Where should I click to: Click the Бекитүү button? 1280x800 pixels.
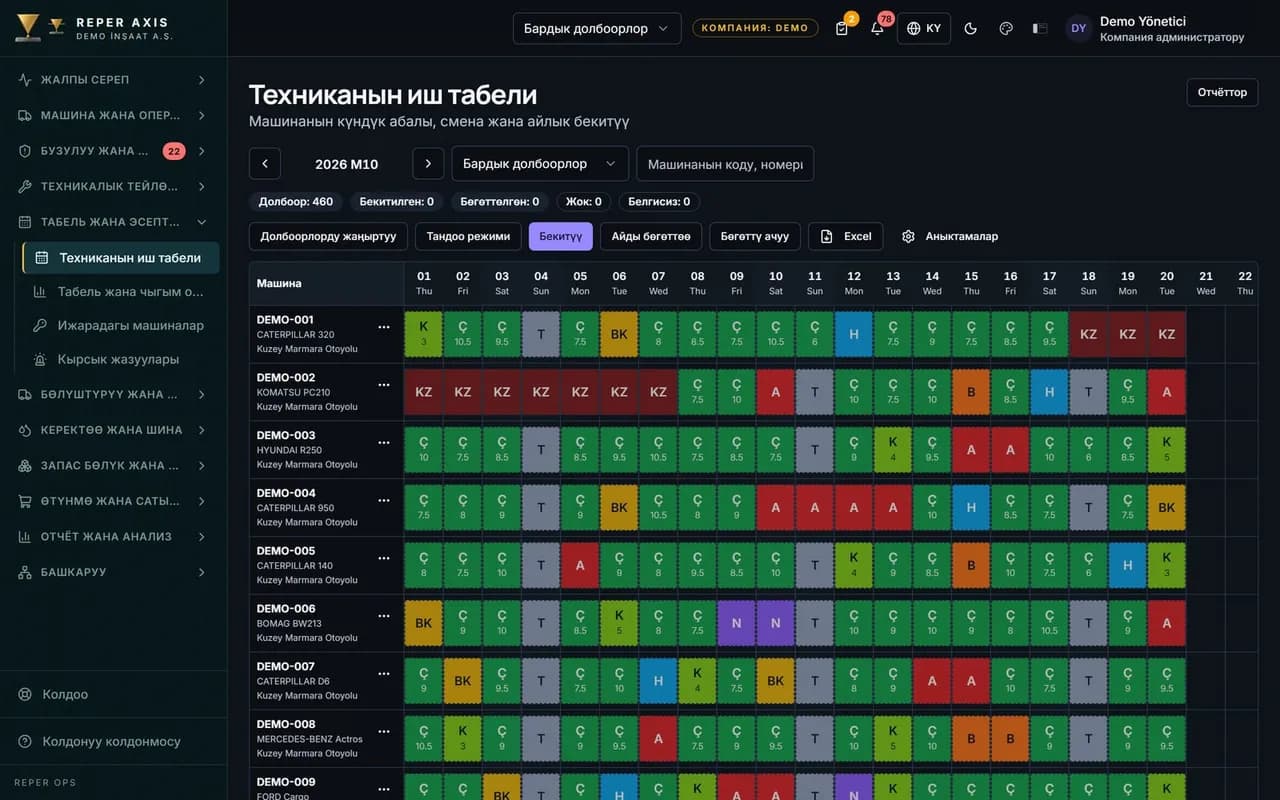(561, 236)
